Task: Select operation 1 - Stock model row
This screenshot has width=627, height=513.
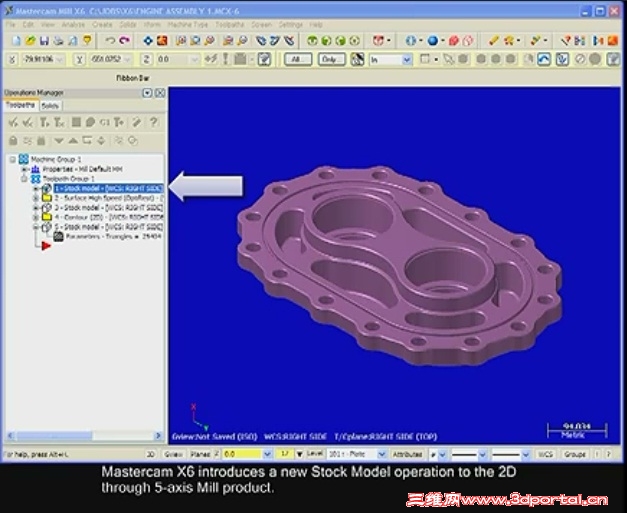Action: point(108,188)
